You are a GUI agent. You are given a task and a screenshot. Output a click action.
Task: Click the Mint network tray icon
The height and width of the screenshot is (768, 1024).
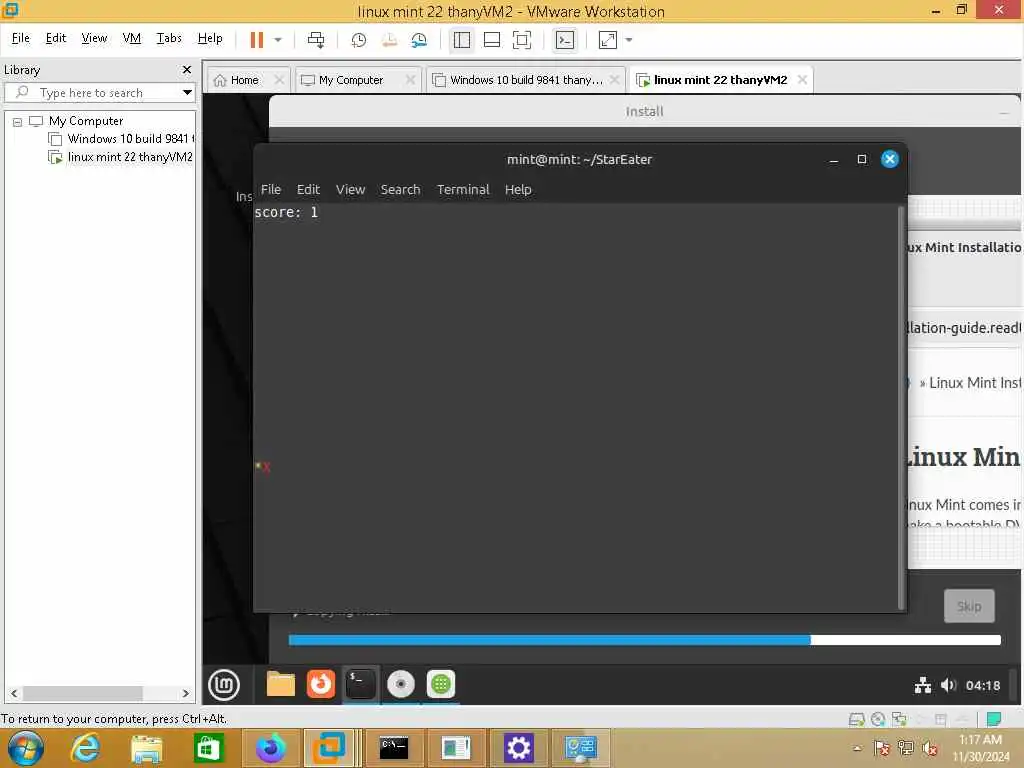pyautogui.click(x=923, y=685)
